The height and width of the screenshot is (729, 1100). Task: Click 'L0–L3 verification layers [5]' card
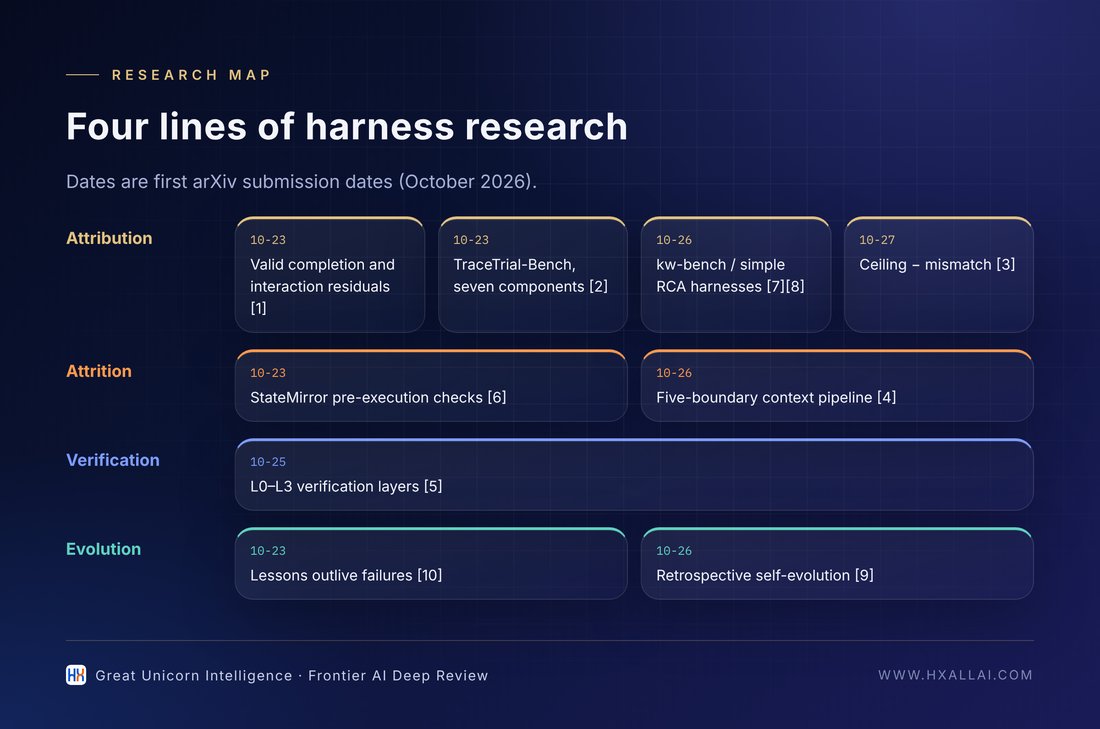(634, 474)
